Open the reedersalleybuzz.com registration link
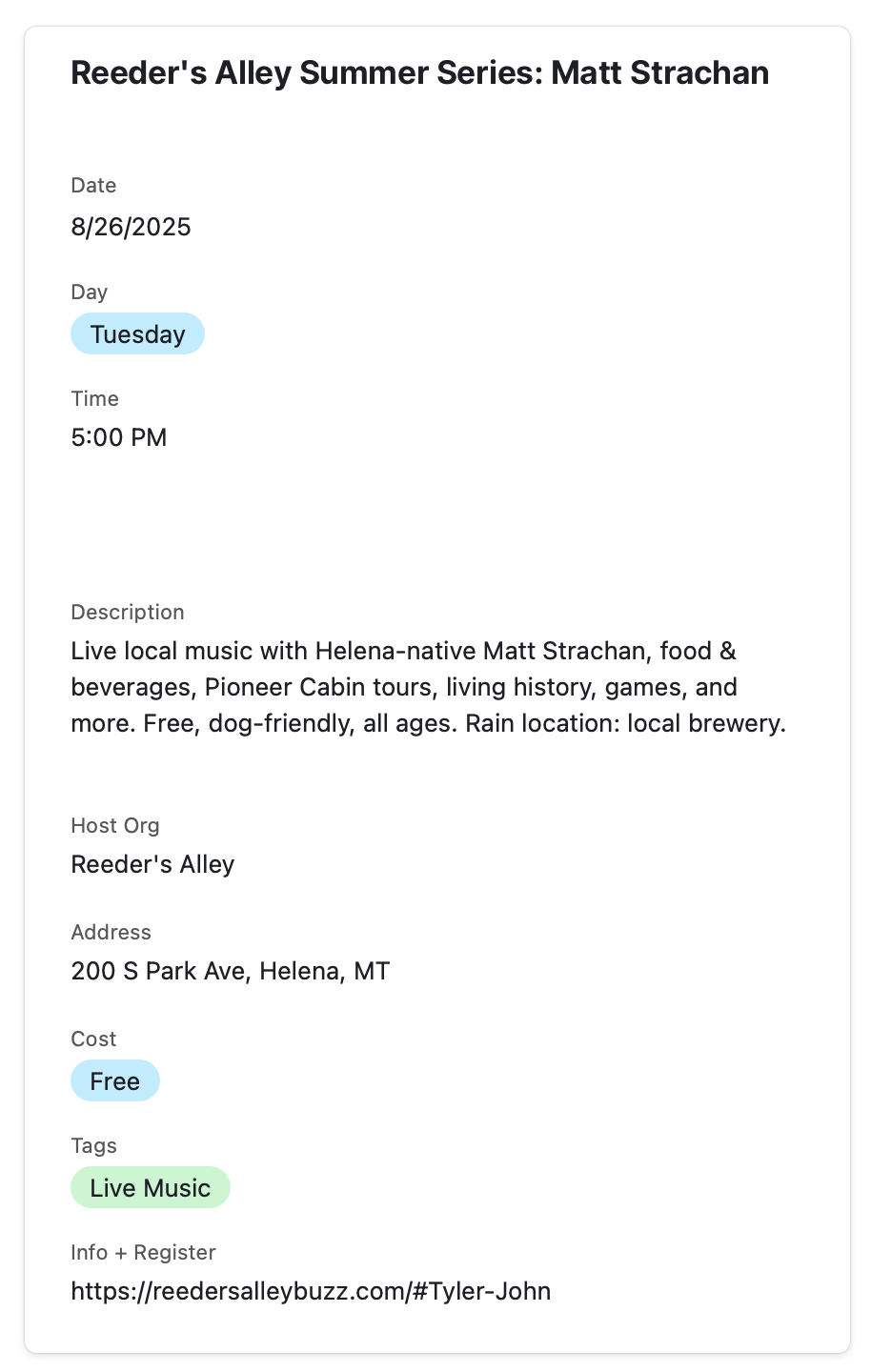Viewport: 871px width, 1372px height. point(311,1292)
